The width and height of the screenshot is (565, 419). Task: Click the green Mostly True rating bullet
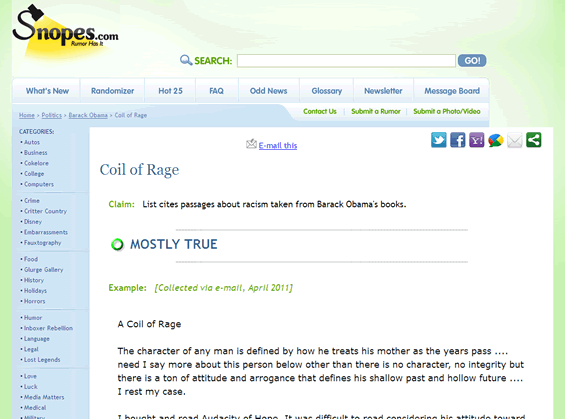(x=117, y=245)
